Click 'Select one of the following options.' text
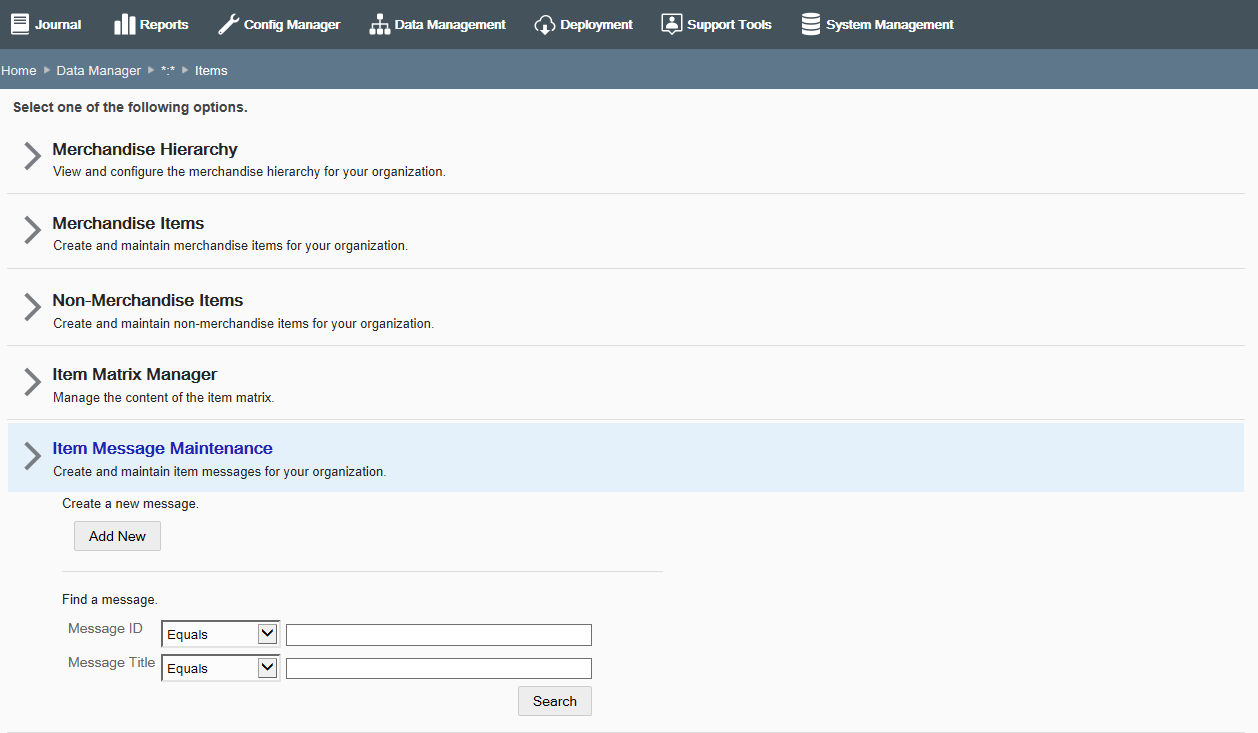1258x733 pixels. pyautogui.click(x=130, y=107)
